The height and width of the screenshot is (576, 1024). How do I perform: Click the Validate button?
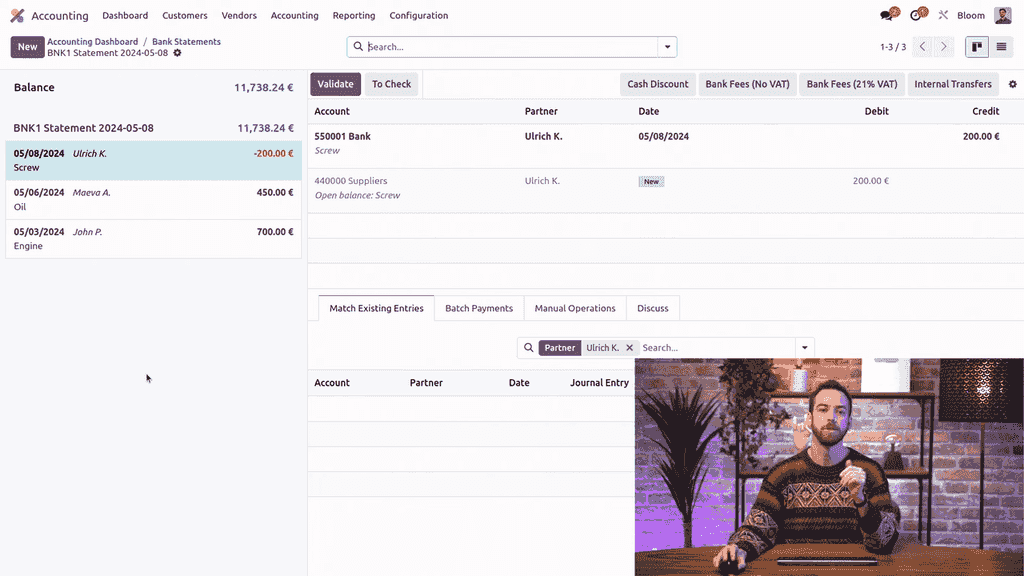click(335, 84)
